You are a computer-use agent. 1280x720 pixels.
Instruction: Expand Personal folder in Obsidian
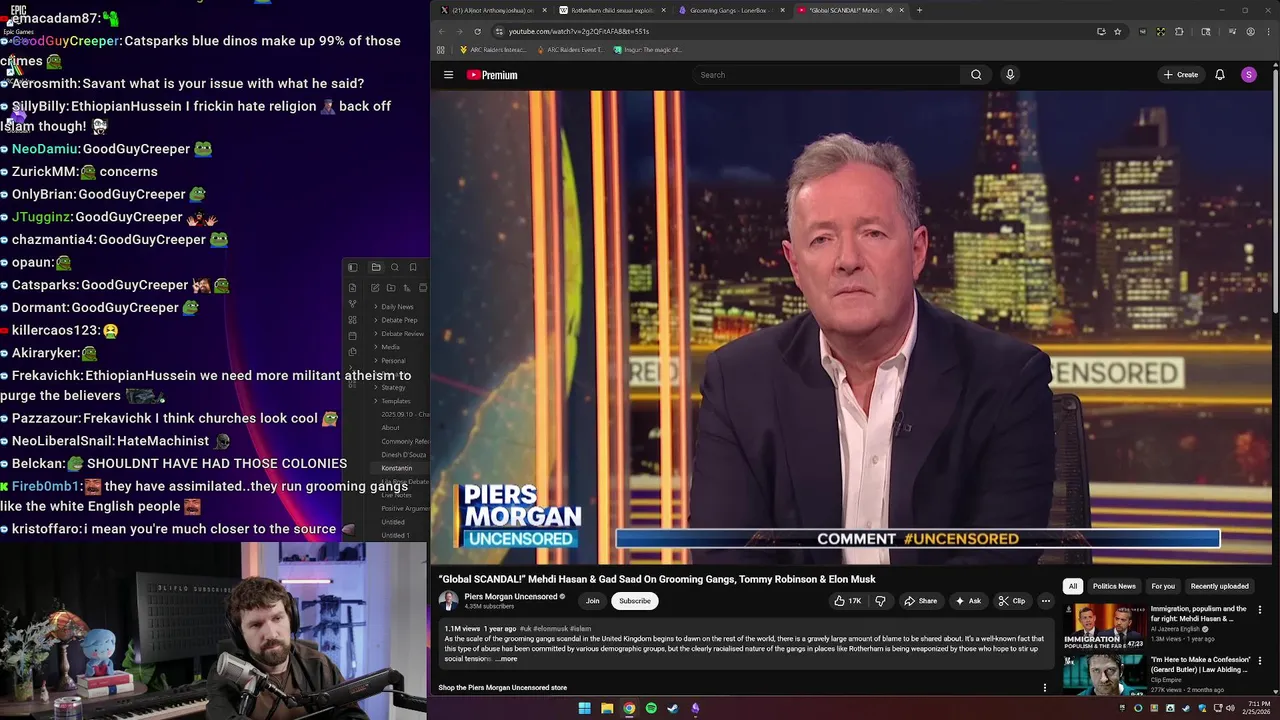point(393,361)
